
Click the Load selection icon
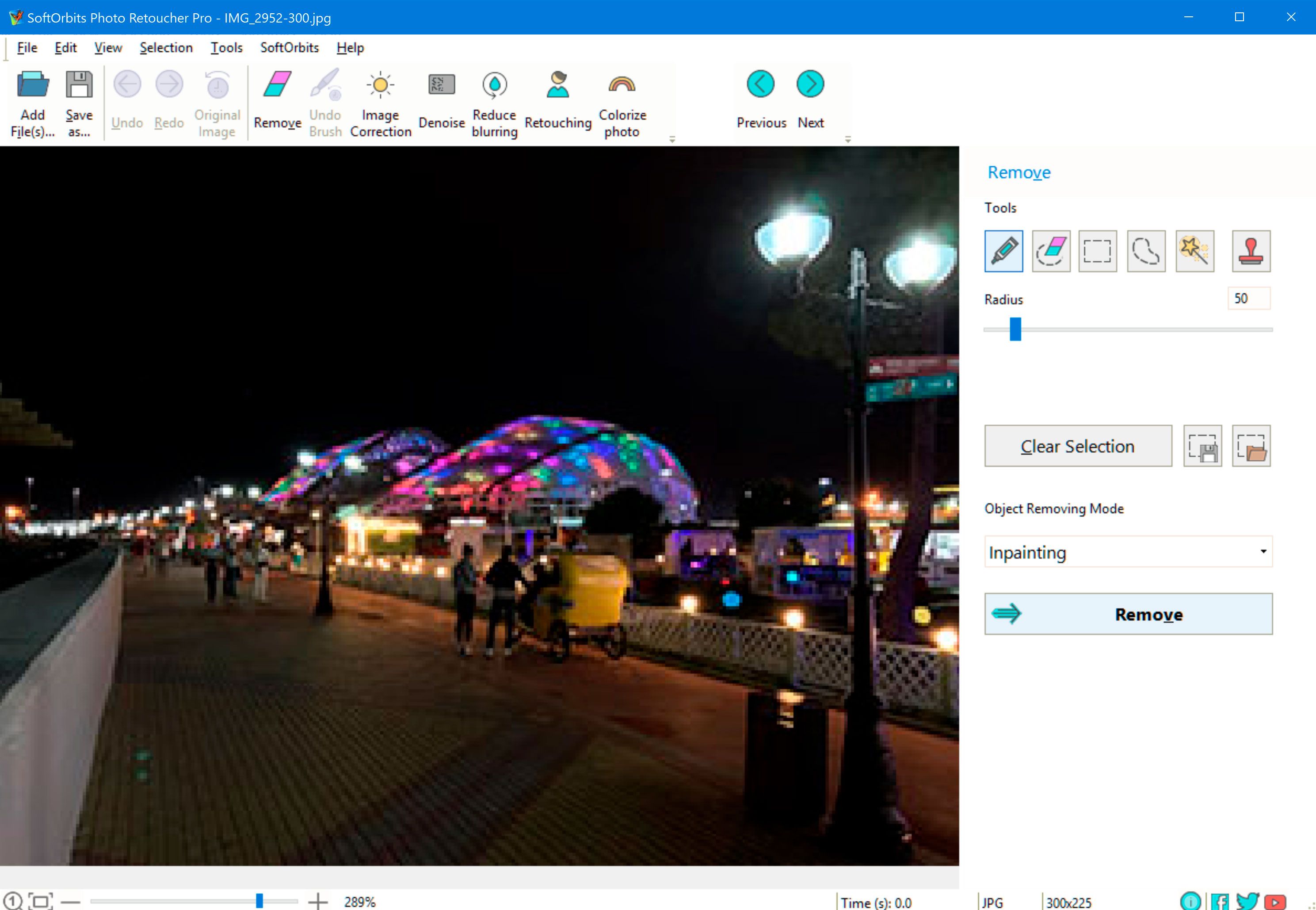click(1252, 446)
